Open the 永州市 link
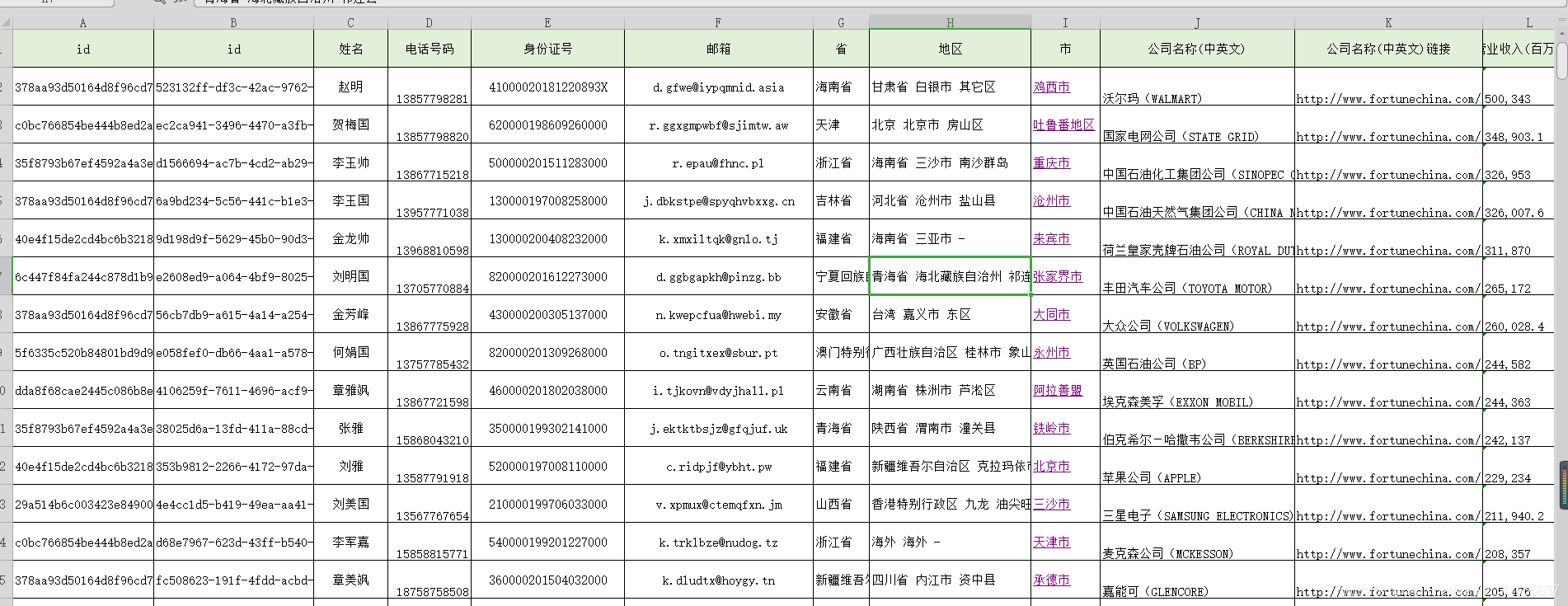This screenshot has width=1568, height=606. point(1052,352)
